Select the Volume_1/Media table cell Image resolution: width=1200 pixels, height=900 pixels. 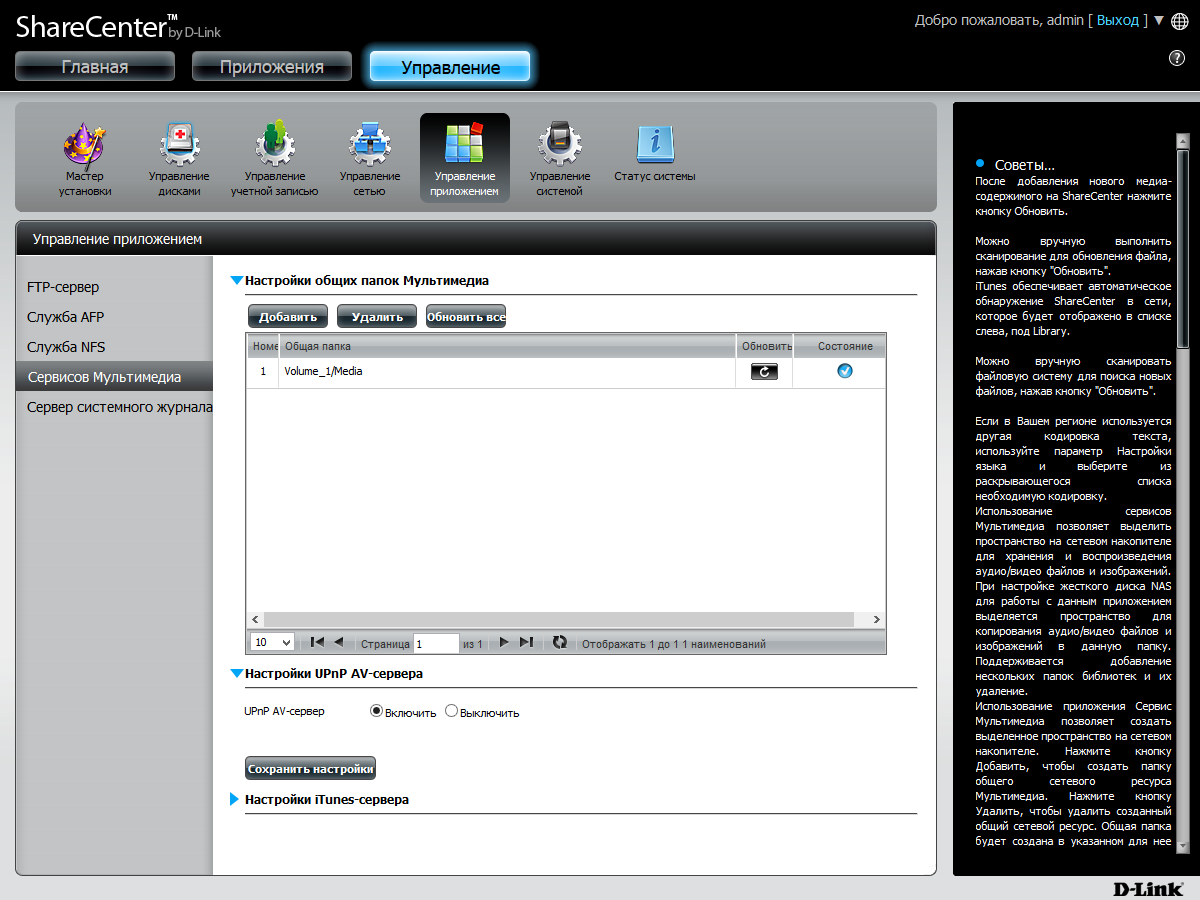tap(507, 371)
